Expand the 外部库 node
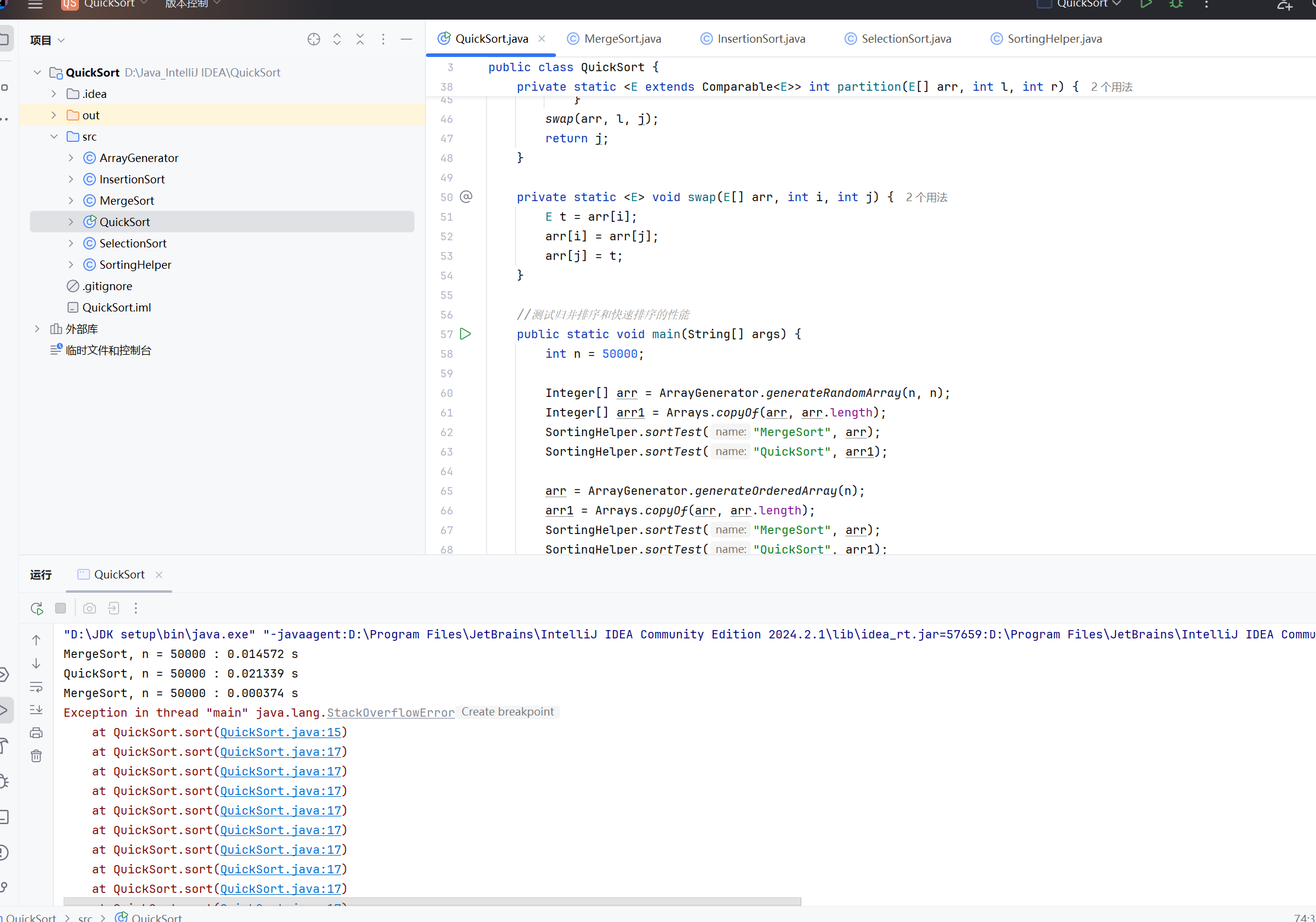This screenshot has height=922, width=1316. click(37, 329)
